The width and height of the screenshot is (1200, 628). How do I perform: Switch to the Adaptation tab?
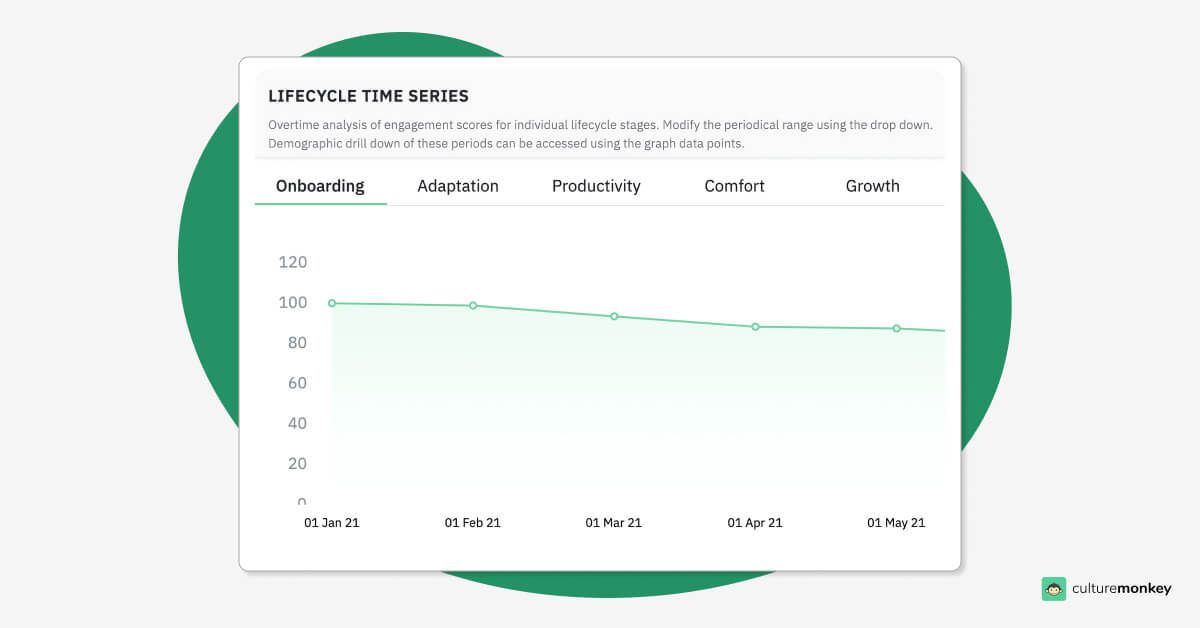click(458, 186)
